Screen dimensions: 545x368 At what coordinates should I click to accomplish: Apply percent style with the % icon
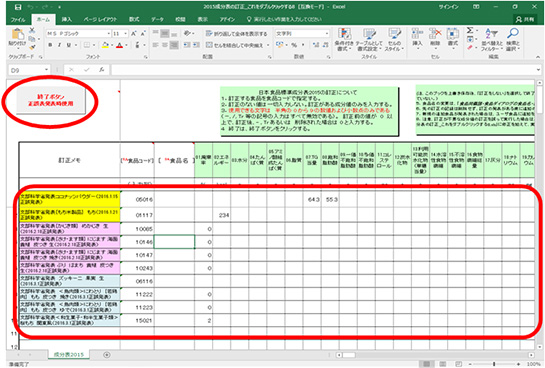click(x=294, y=45)
